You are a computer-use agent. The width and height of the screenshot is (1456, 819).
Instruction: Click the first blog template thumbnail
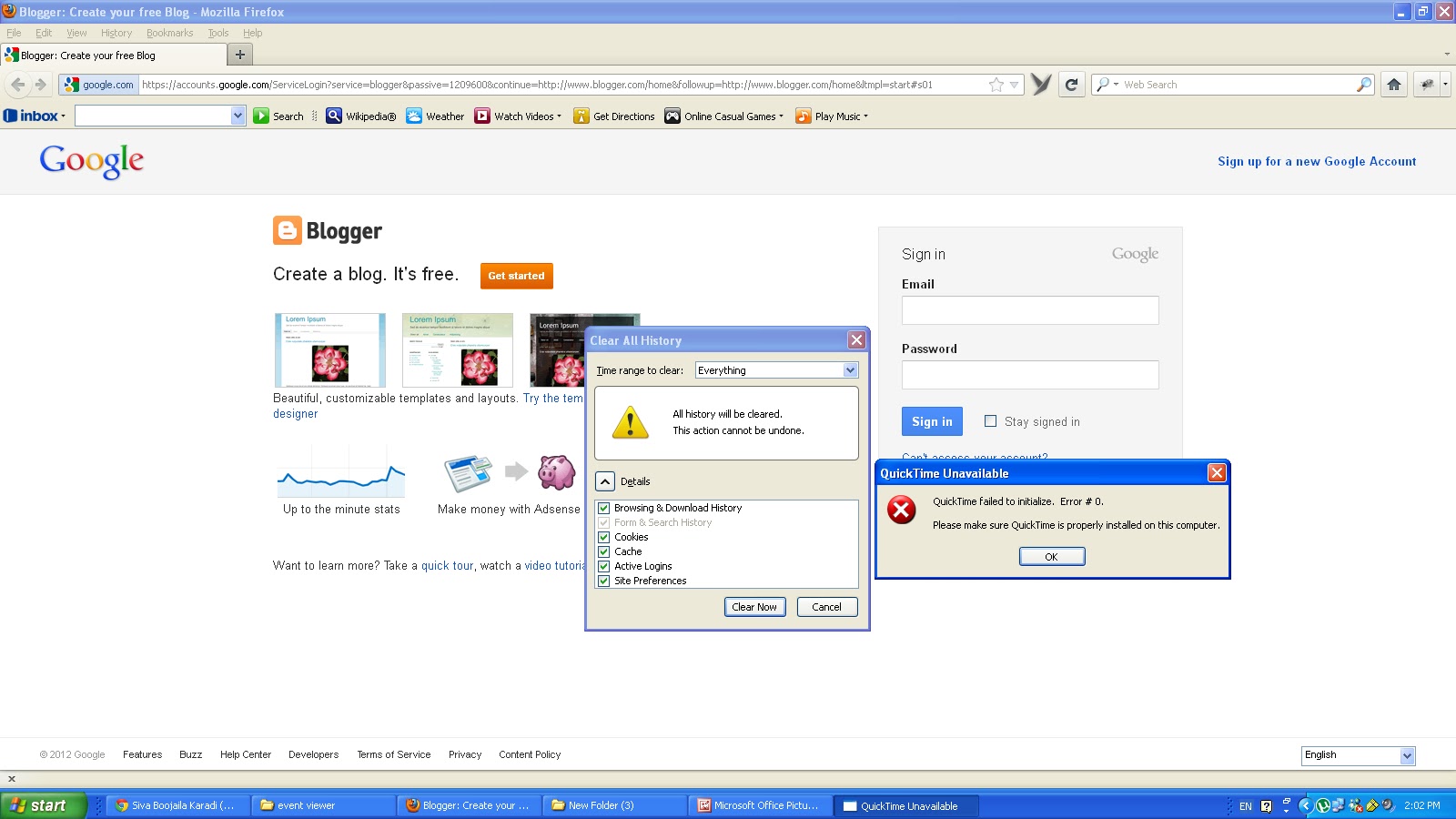(x=330, y=350)
